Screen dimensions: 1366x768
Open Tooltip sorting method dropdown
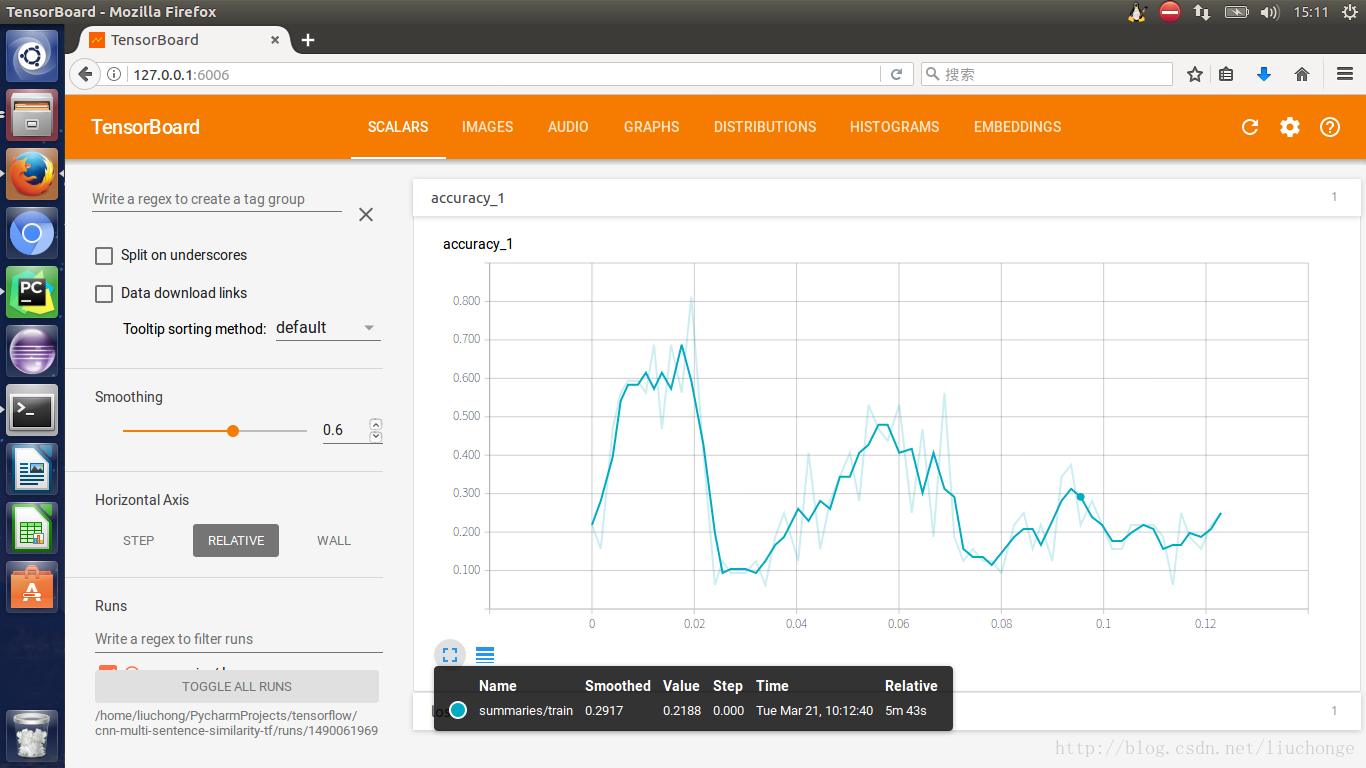(x=328, y=328)
